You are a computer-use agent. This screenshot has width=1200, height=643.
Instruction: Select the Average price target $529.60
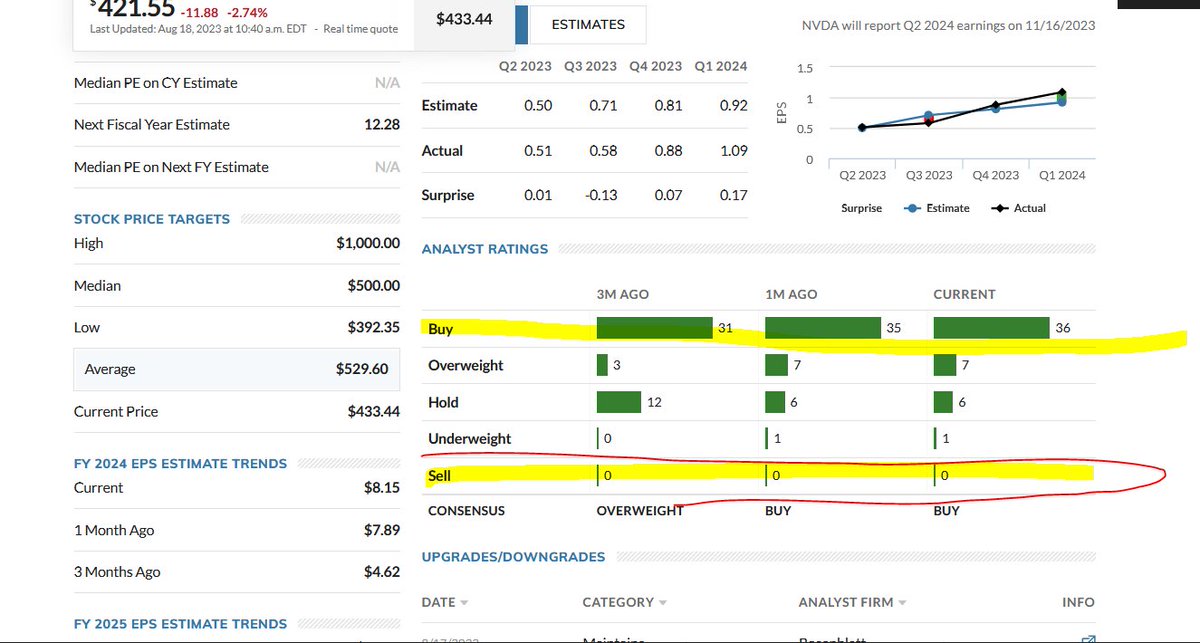pyautogui.click(x=362, y=369)
